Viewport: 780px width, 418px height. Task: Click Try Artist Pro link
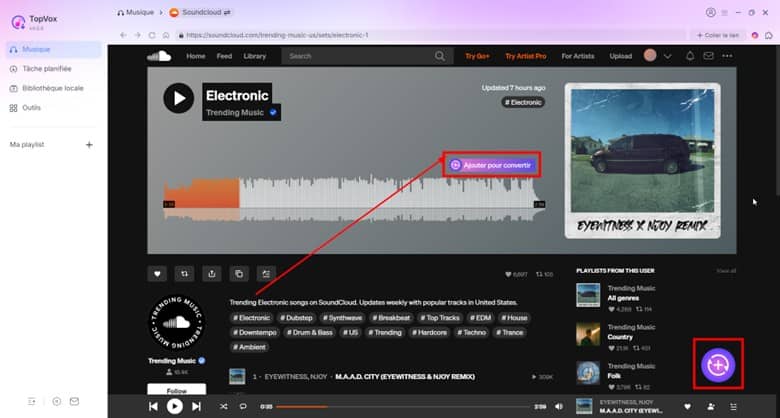pyautogui.click(x=526, y=56)
